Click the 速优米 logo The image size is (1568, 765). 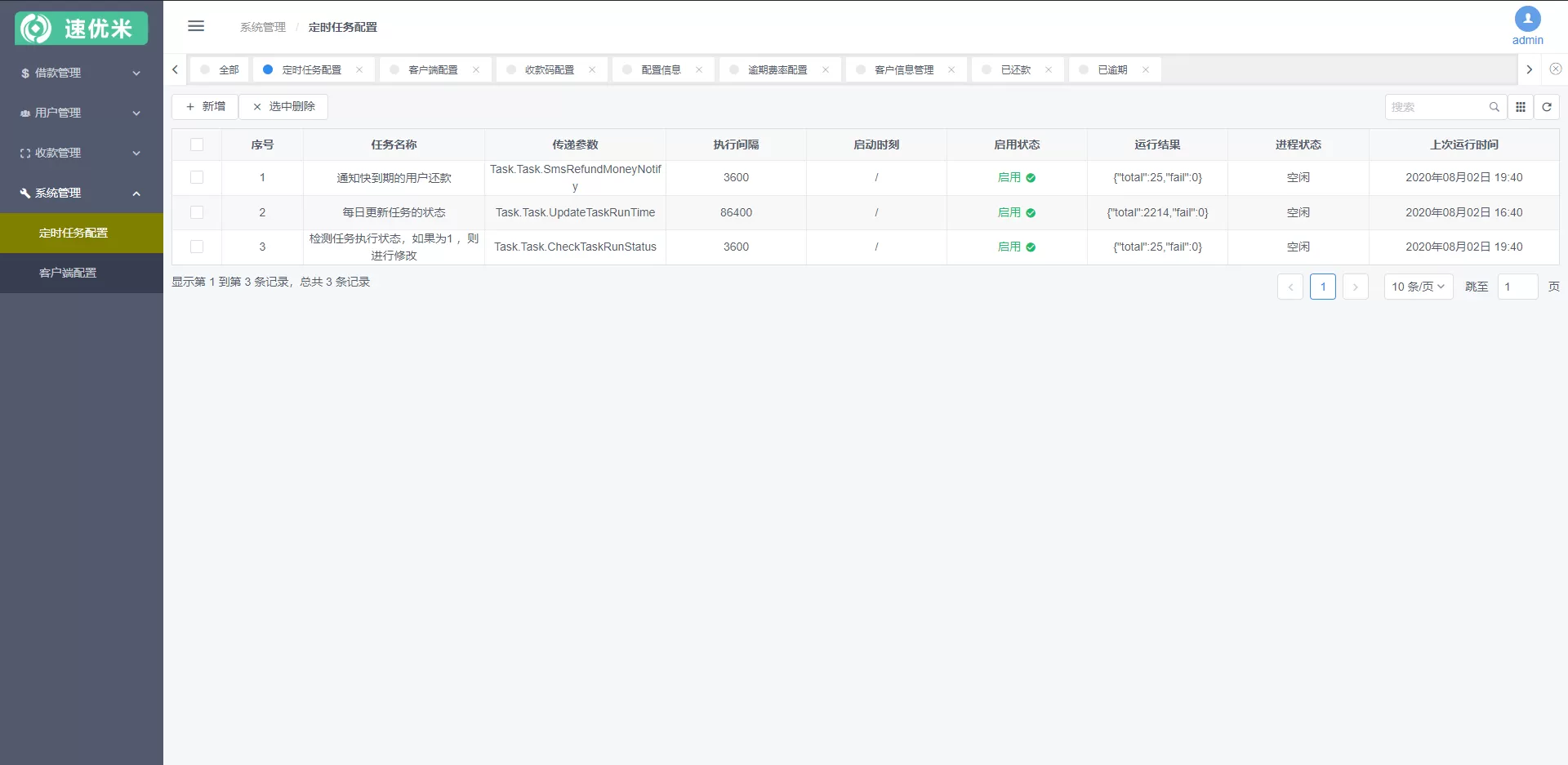point(81,28)
